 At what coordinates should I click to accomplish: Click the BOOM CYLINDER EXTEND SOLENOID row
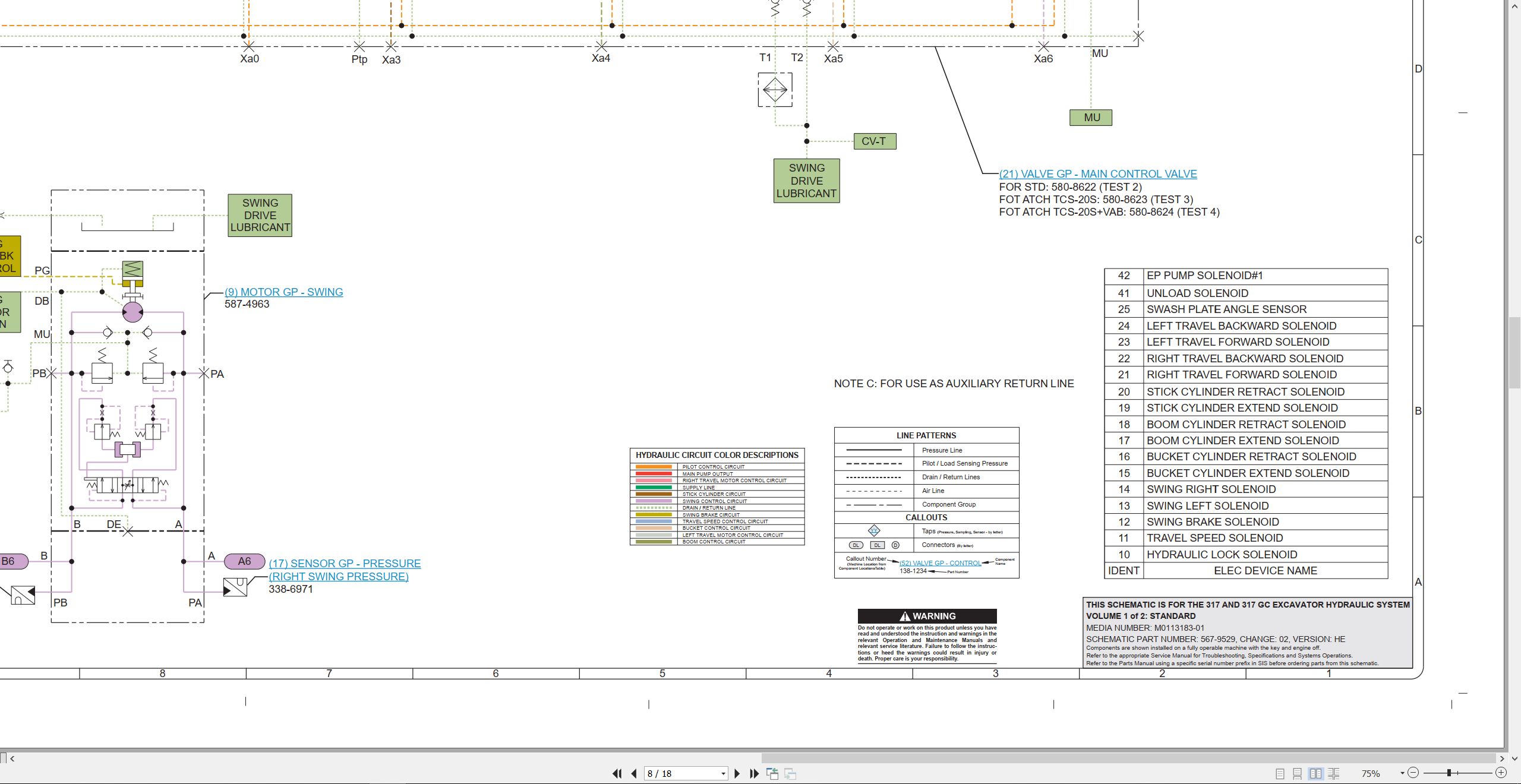tap(1246, 441)
